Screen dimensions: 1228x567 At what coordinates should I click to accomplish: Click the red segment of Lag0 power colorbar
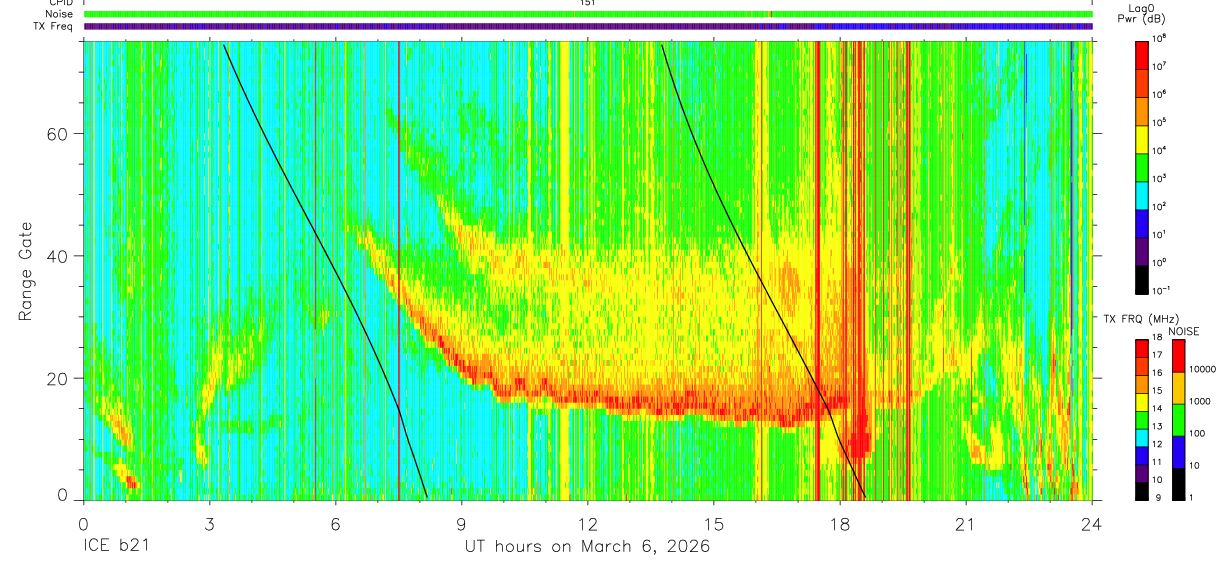[1142, 53]
